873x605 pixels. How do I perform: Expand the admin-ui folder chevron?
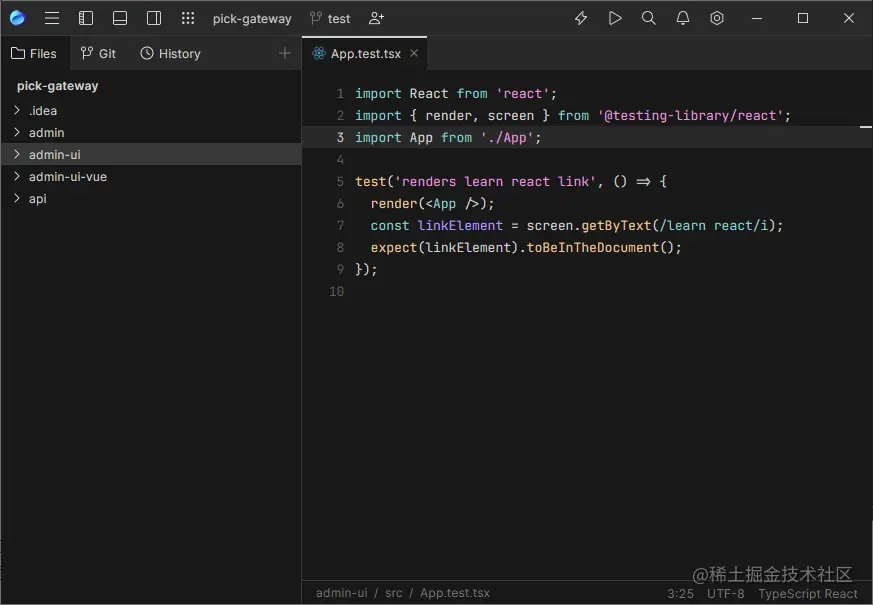[x=17, y=154]
